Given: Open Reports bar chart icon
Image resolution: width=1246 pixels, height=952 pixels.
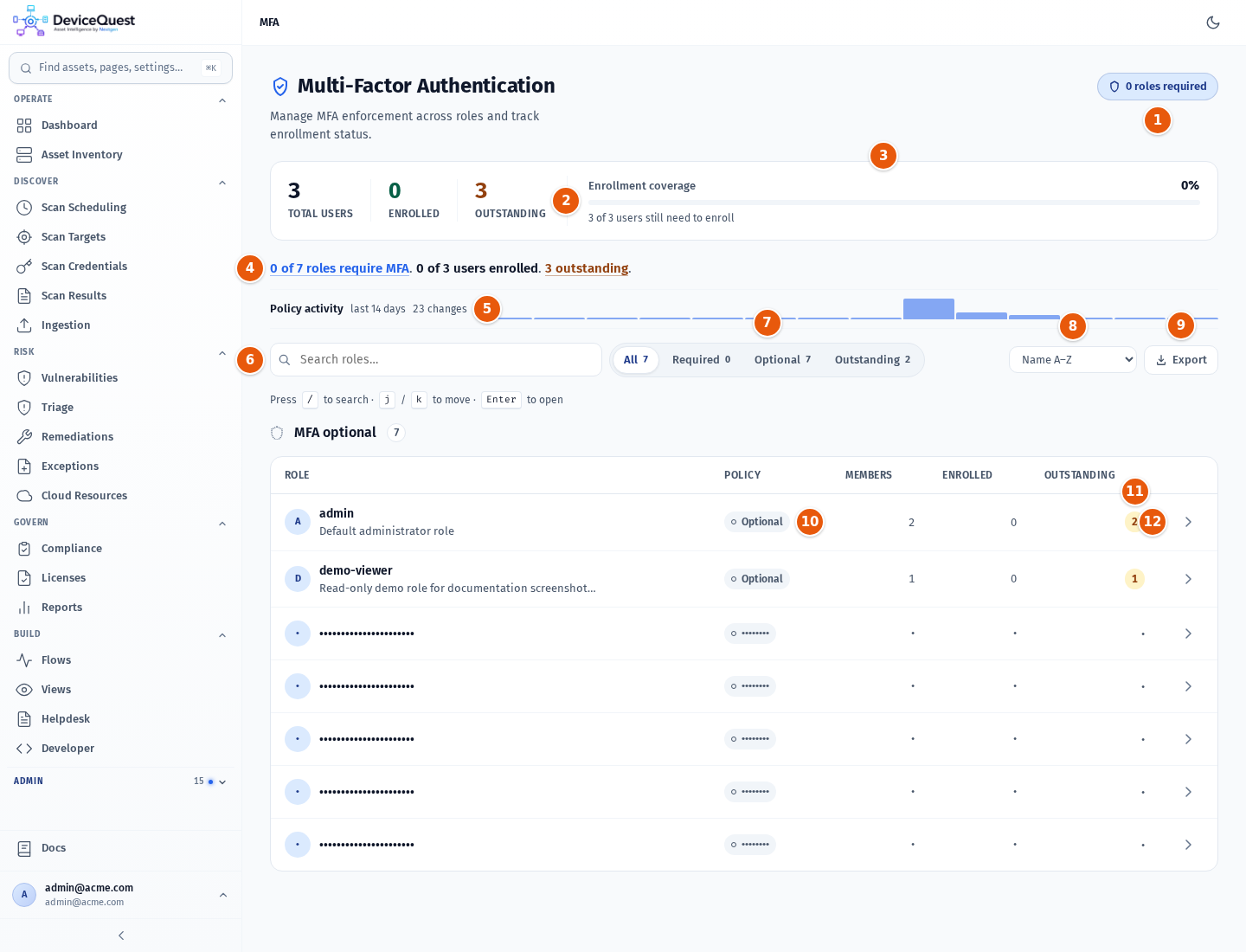Looking at the screenshot, I should 24,608.
